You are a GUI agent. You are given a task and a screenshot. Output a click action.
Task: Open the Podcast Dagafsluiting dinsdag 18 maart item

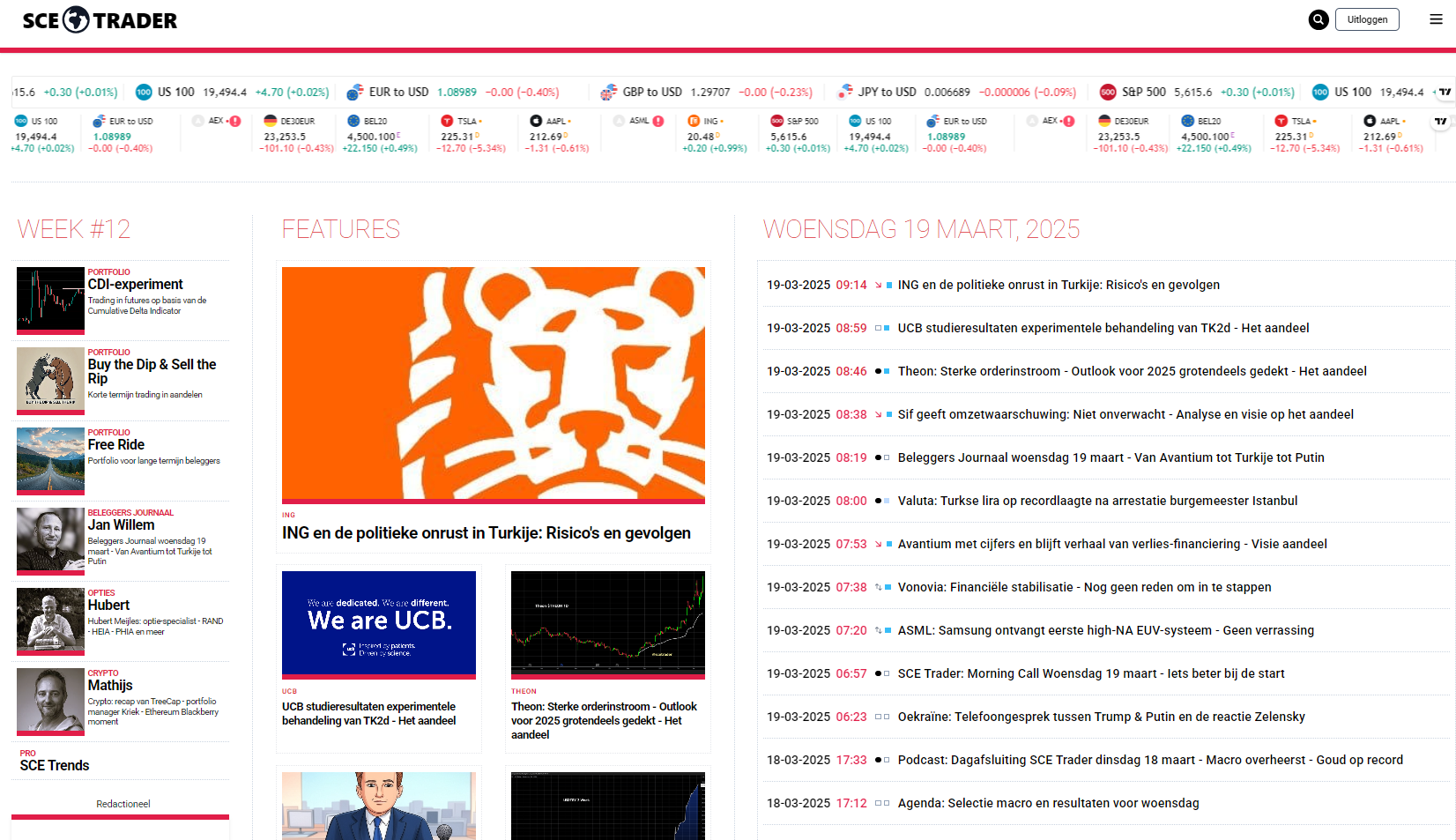pos(1150,760)
